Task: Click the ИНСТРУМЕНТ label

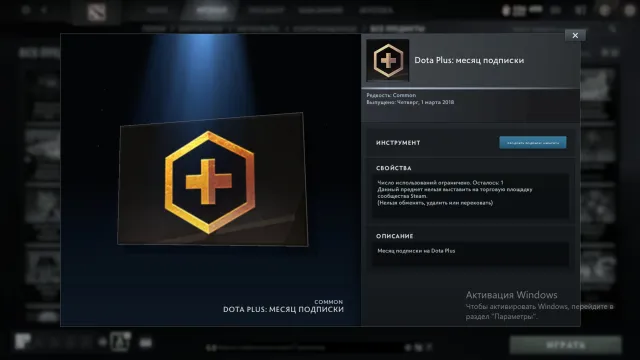Action: [398, 143]
